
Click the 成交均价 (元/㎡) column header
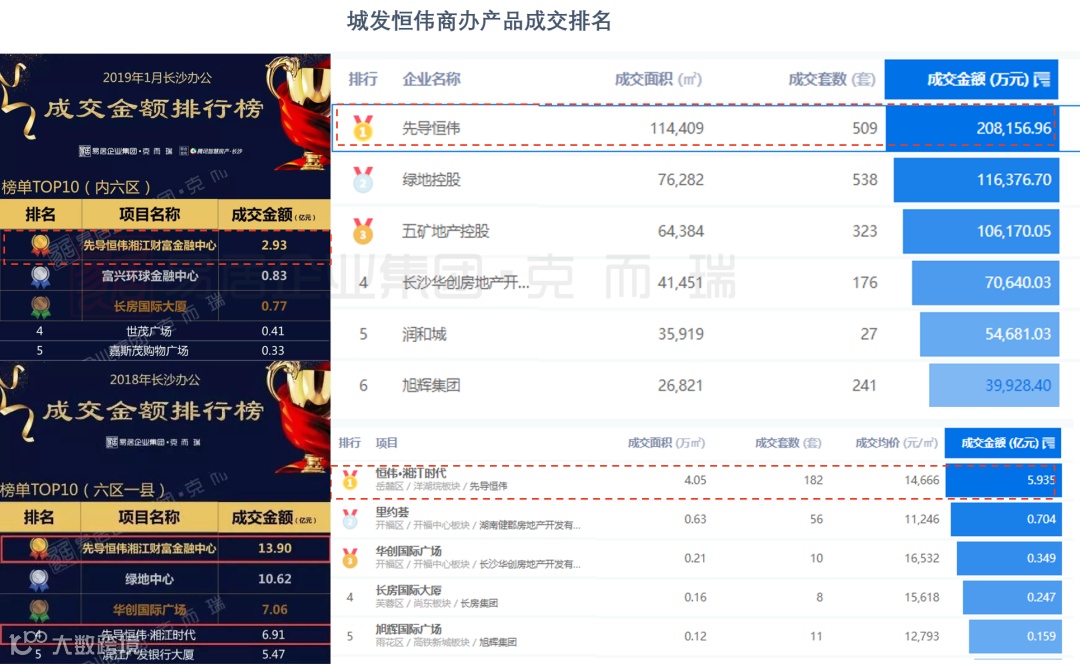tap(896, 443)
